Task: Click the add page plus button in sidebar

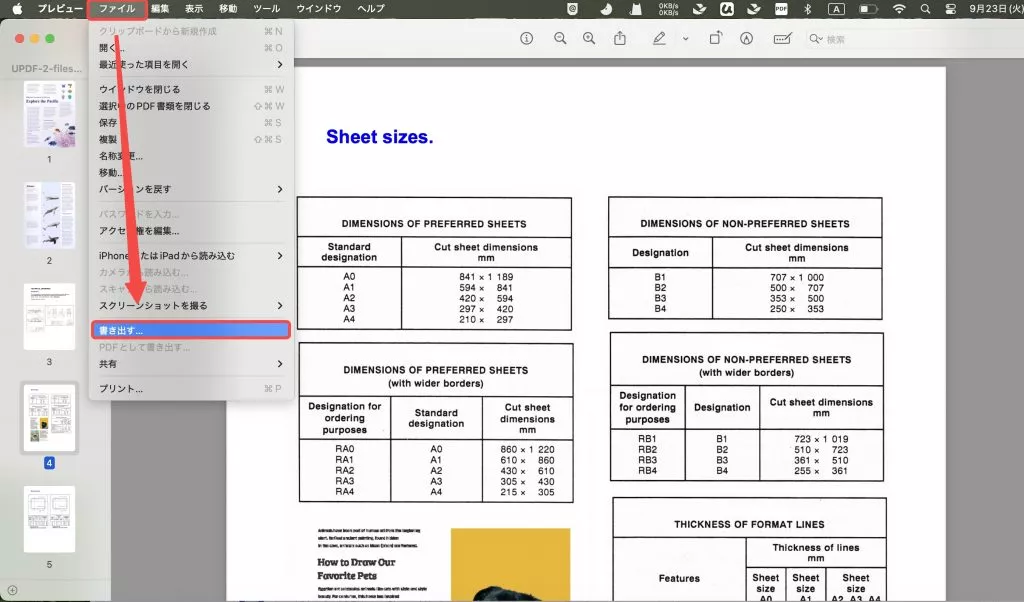Action: (12, 590)
